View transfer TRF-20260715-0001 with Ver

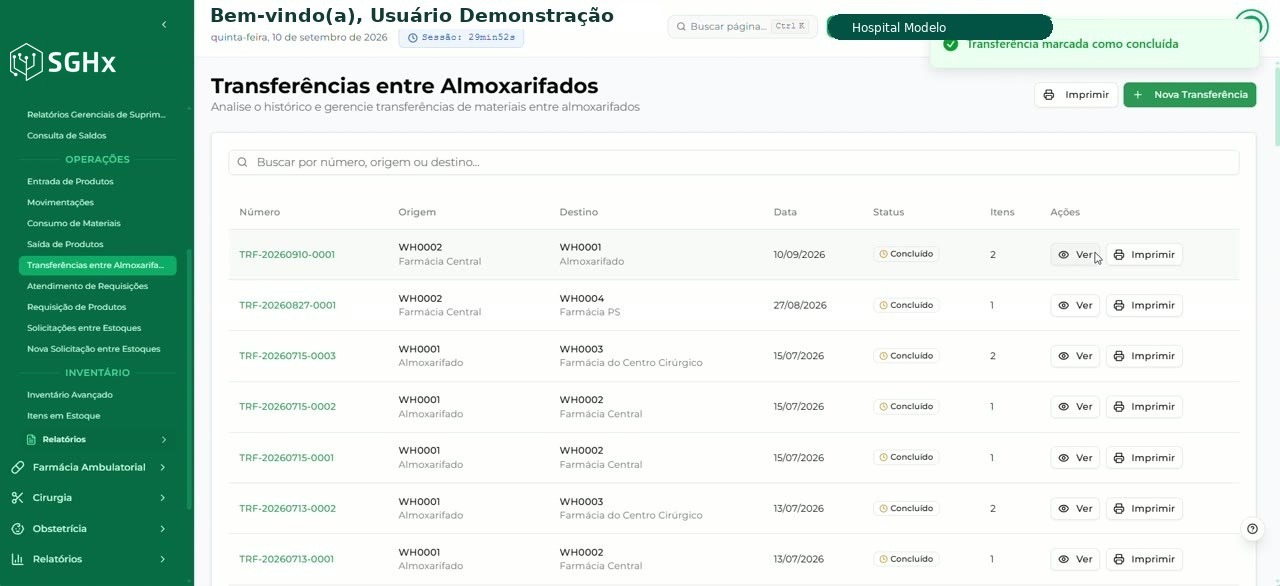[x=1075, y=458]
